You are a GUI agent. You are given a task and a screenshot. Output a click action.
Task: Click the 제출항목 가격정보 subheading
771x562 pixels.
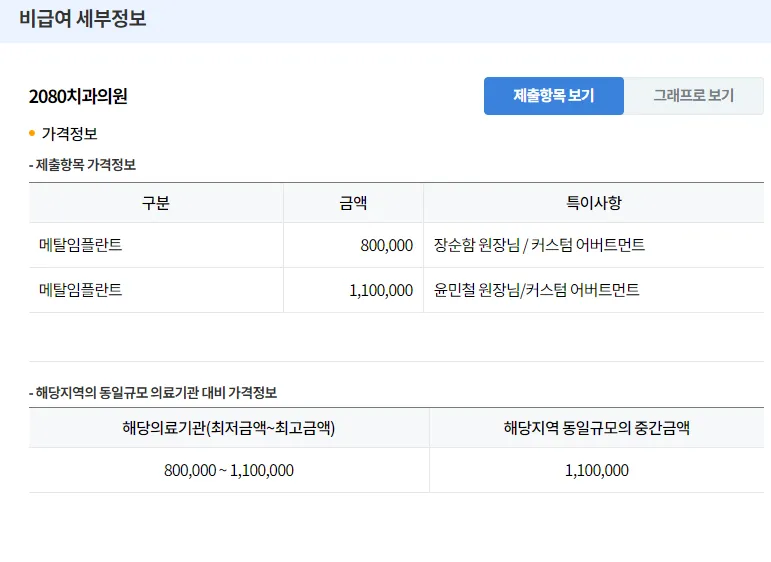pyautogui.click(x=82, y=165)
